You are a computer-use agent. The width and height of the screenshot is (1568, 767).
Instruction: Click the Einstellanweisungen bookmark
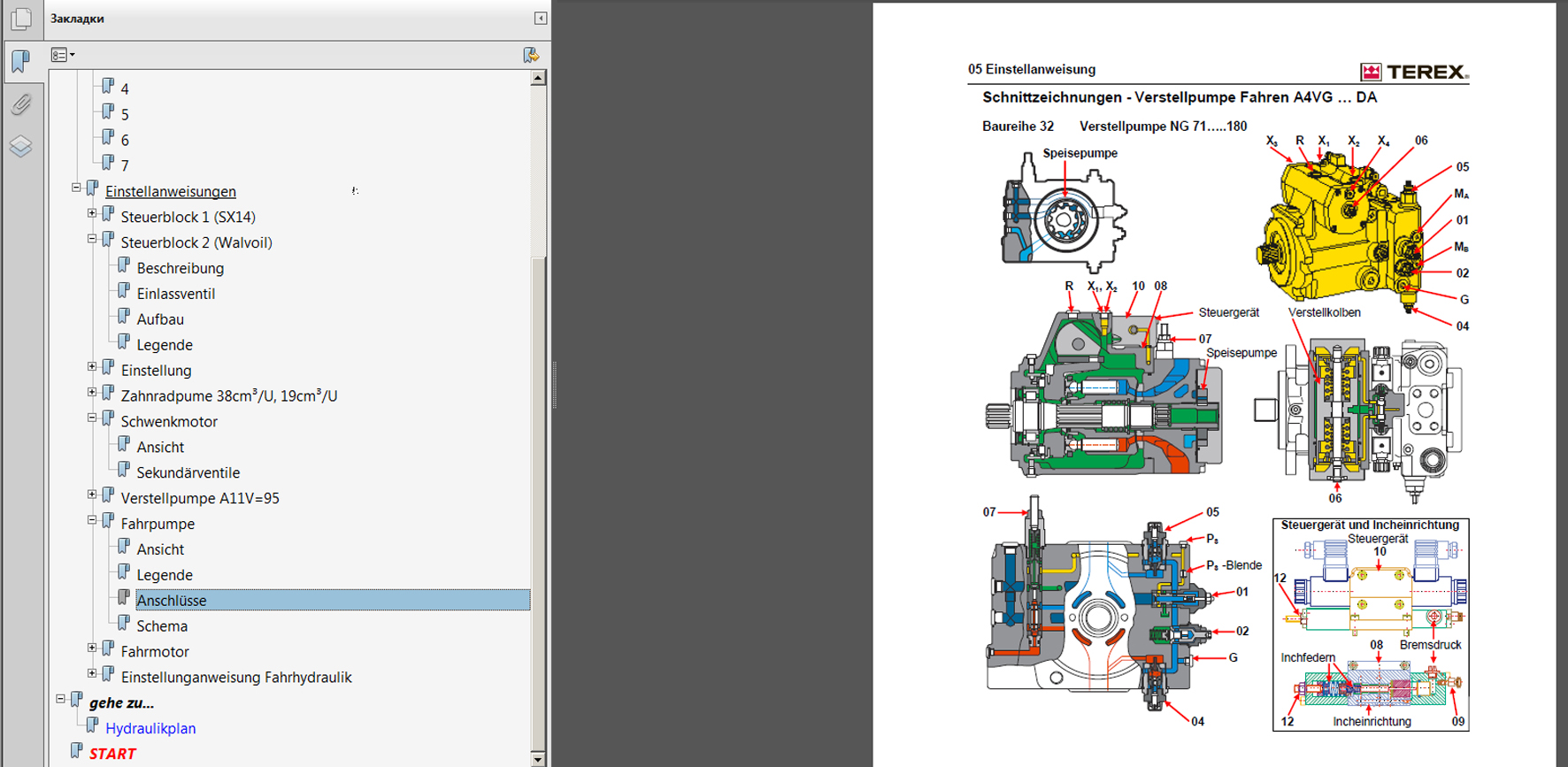point(170,192)
